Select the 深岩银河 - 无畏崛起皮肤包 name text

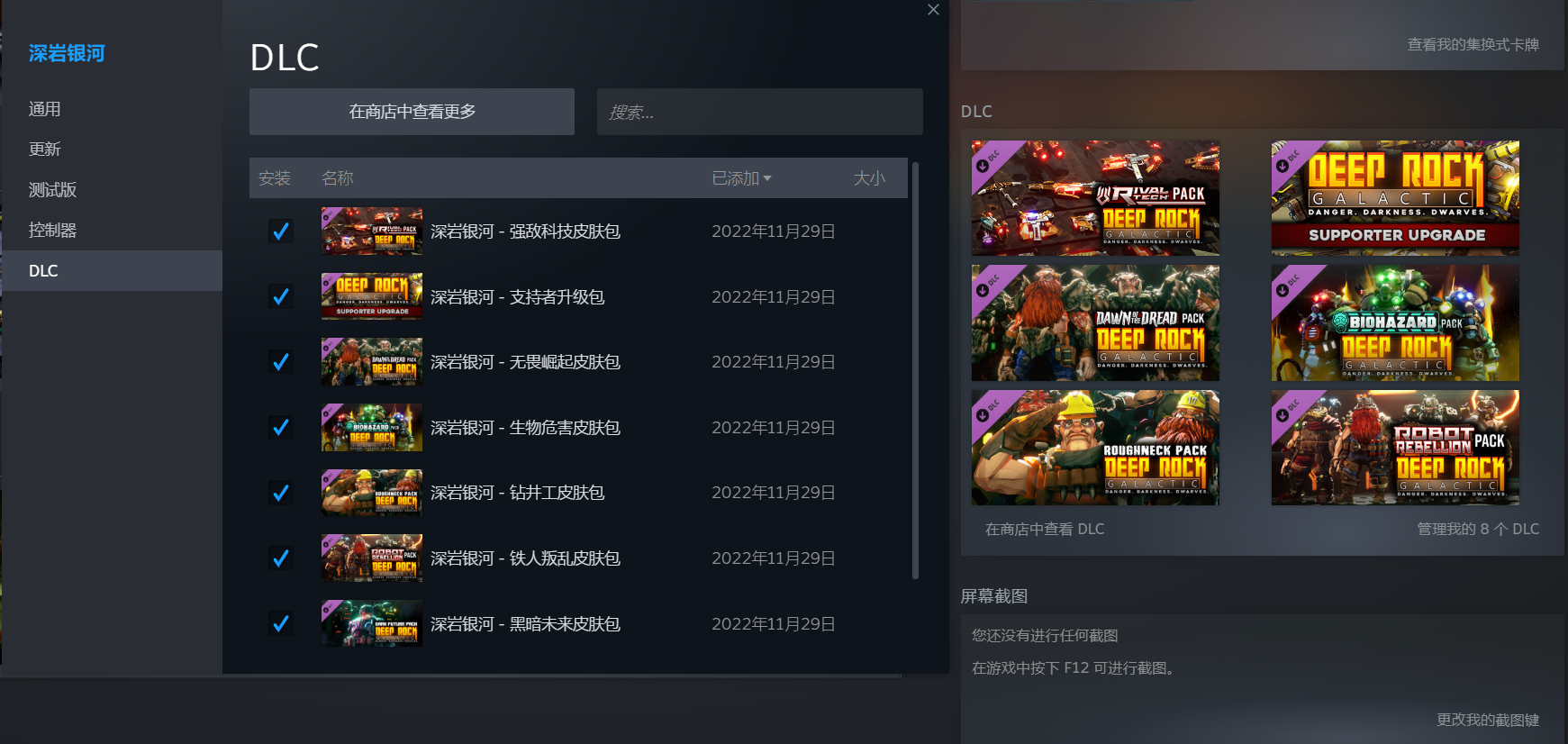pos(525,362)
